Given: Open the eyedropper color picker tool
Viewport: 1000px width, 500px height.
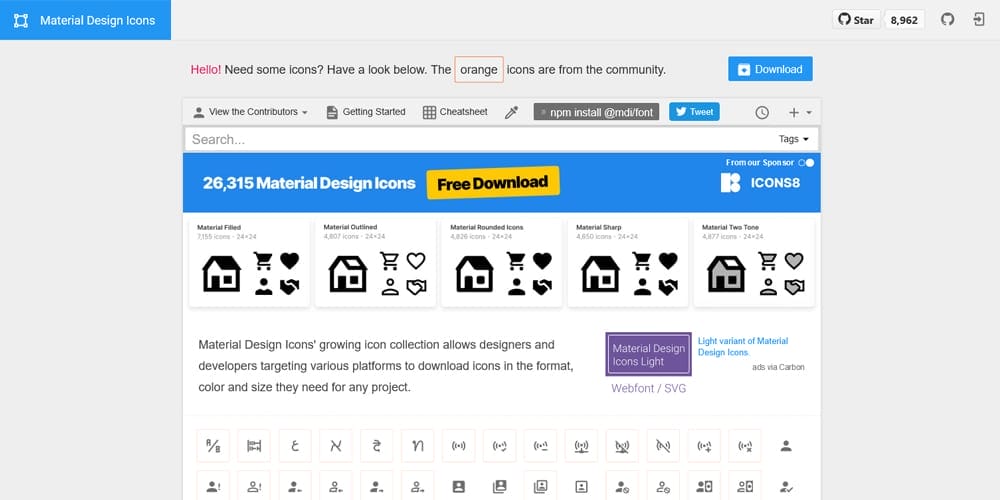Looking at the screenshot, I should [511, 112].
